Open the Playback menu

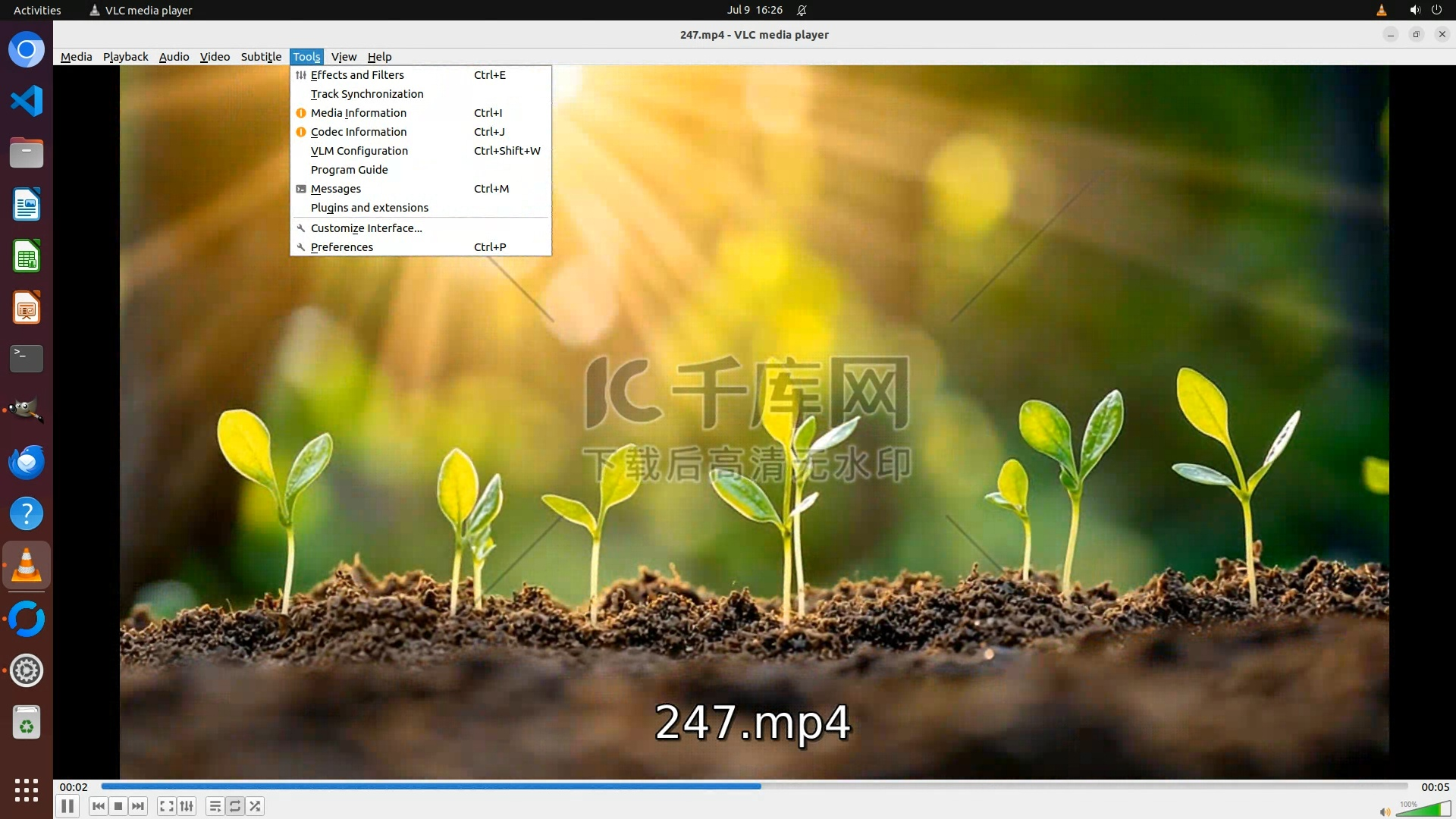tap(125, 57)
